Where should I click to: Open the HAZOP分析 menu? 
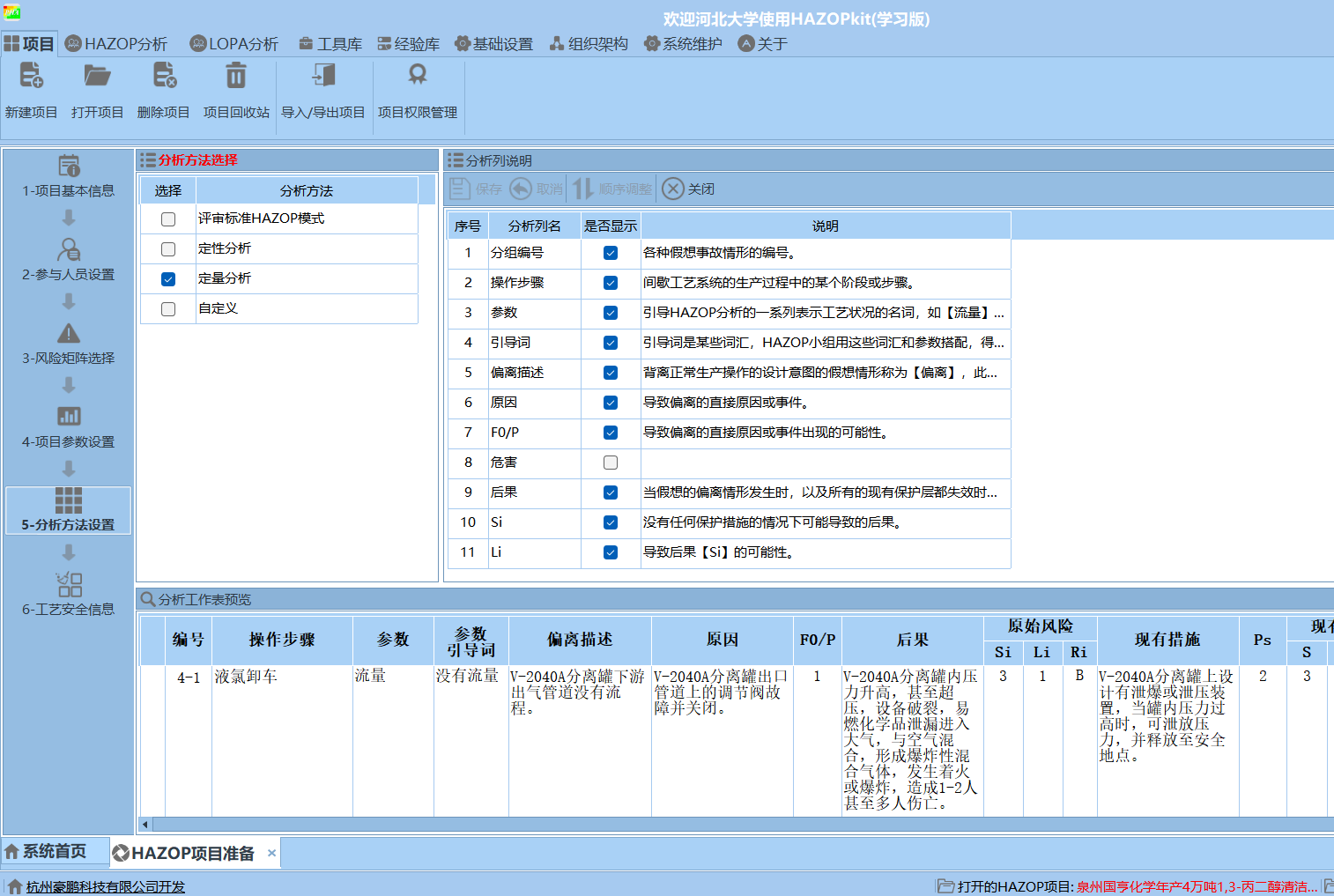(116, 43)
